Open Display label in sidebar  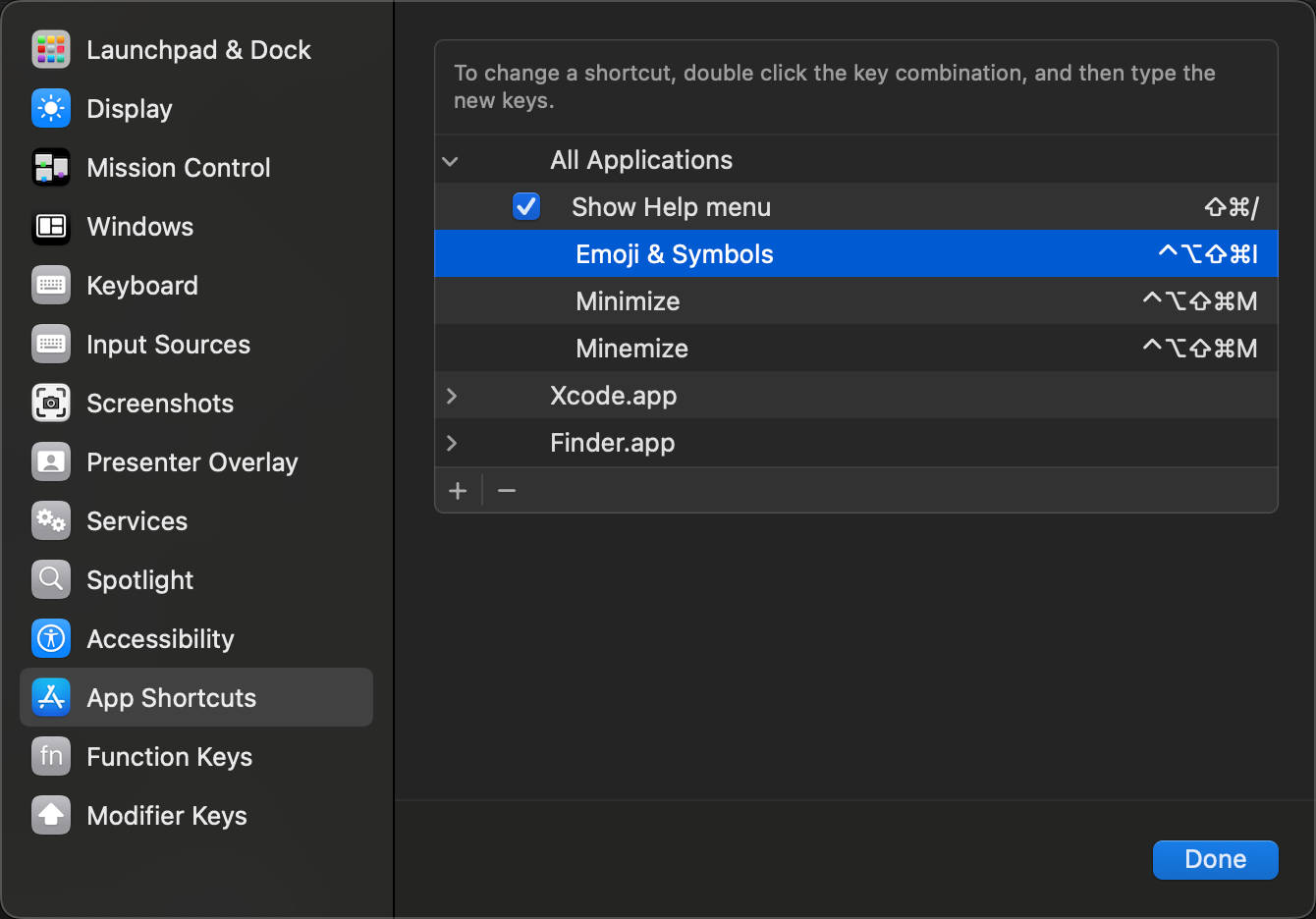[130, 109]
